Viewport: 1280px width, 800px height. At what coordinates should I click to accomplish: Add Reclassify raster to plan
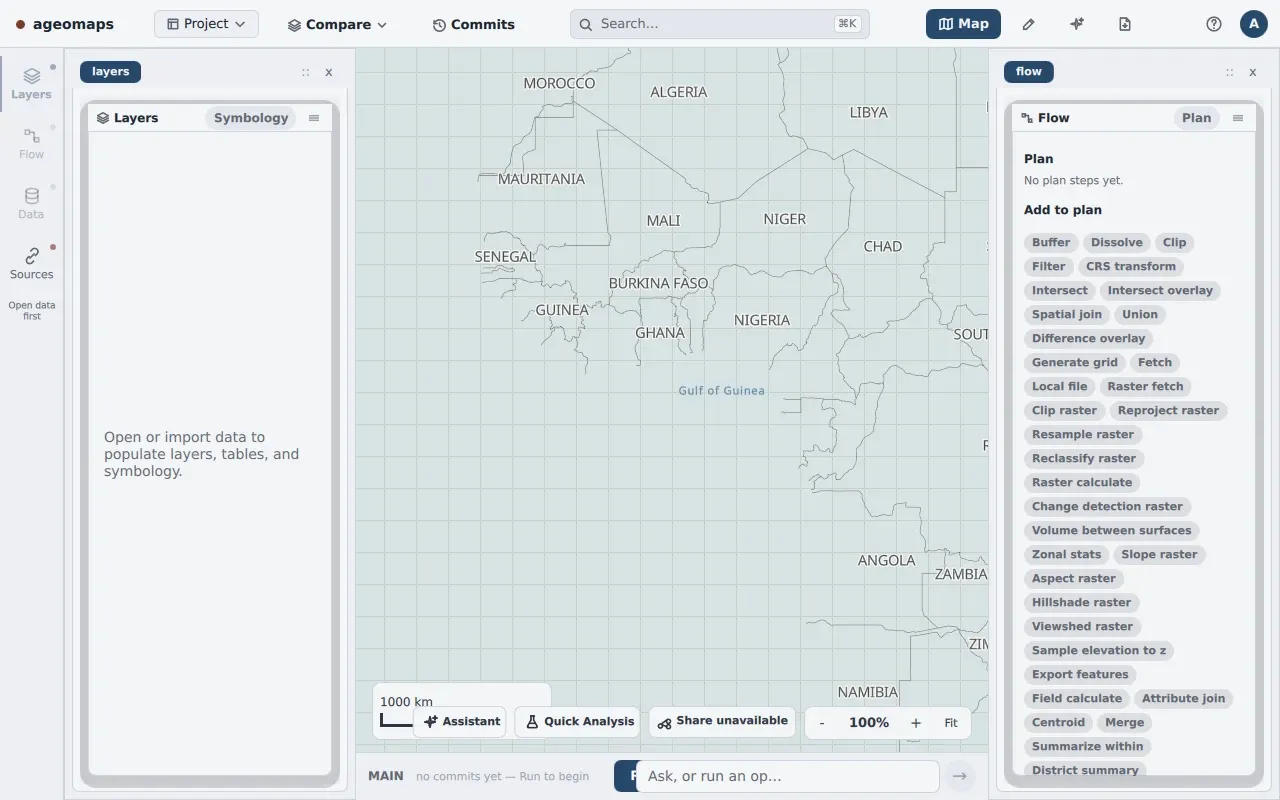[1084, 459]
